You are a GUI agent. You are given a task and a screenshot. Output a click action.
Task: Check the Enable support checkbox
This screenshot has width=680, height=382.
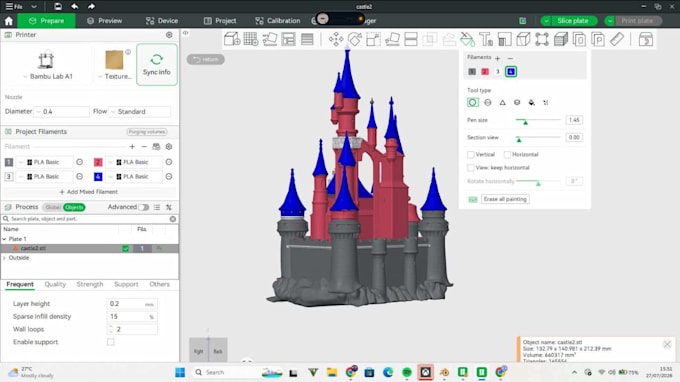pyautogui.click(x=111, y=342)
